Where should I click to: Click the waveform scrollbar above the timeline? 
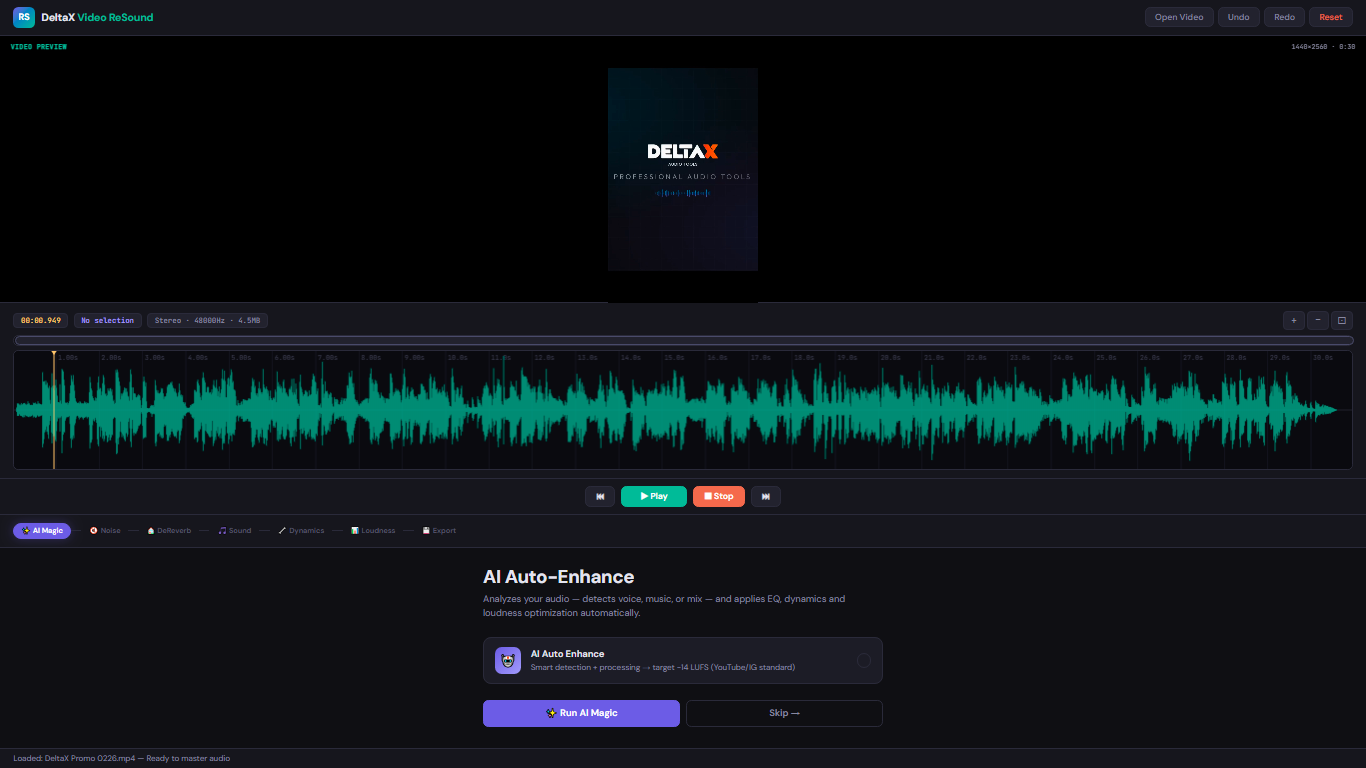tap(683, 341)
